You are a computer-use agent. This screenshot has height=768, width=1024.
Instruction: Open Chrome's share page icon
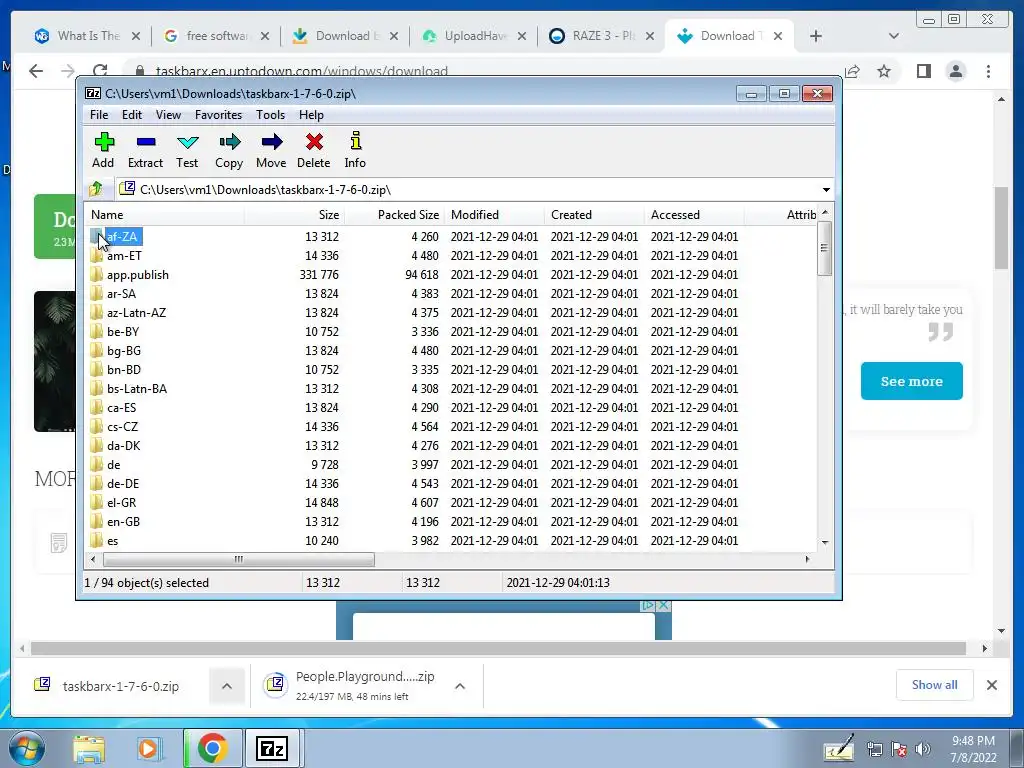pyautogui.click(x=852, y=71)
